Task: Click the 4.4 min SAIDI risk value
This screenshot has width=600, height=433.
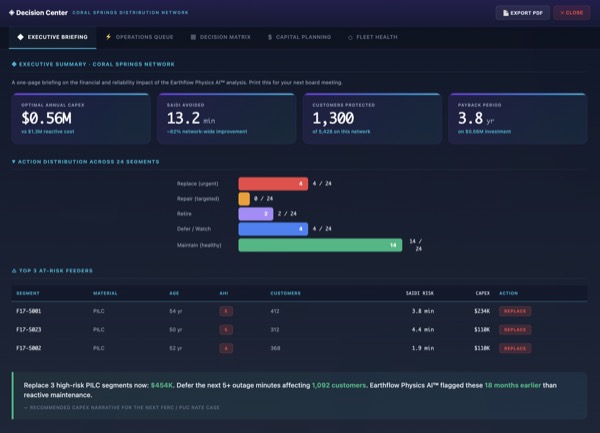Action: 423,330
